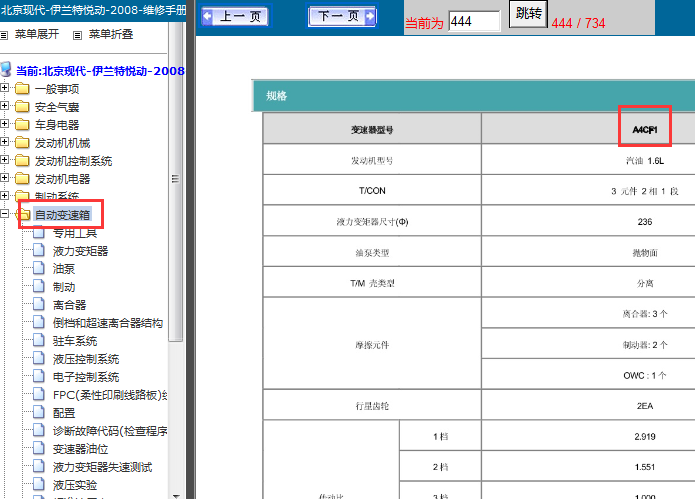Open the 配置 page
Image resolution: width=695 pixels, height=499 pixels.
(x=64, y=413)
